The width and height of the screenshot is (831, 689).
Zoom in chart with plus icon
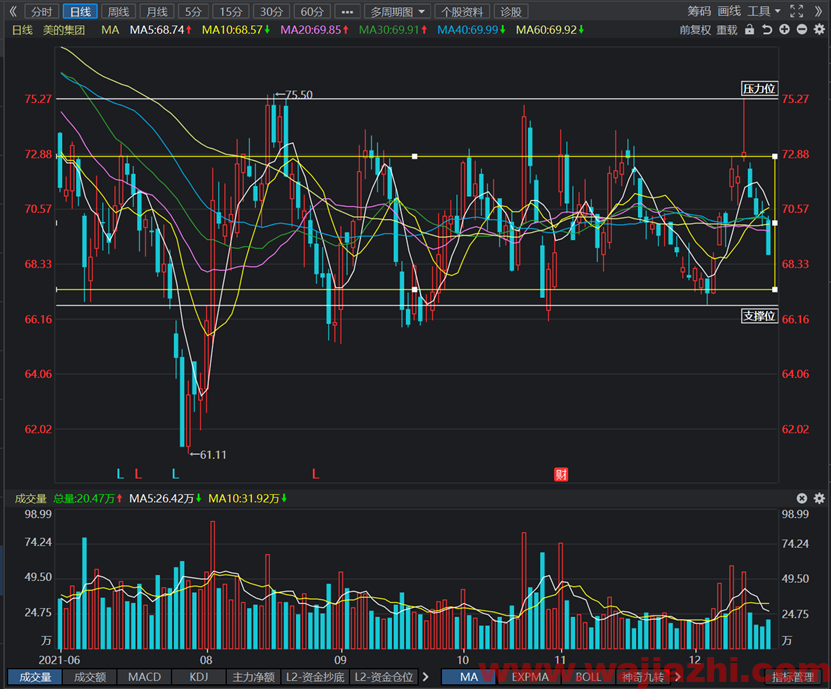coord(784,30)
